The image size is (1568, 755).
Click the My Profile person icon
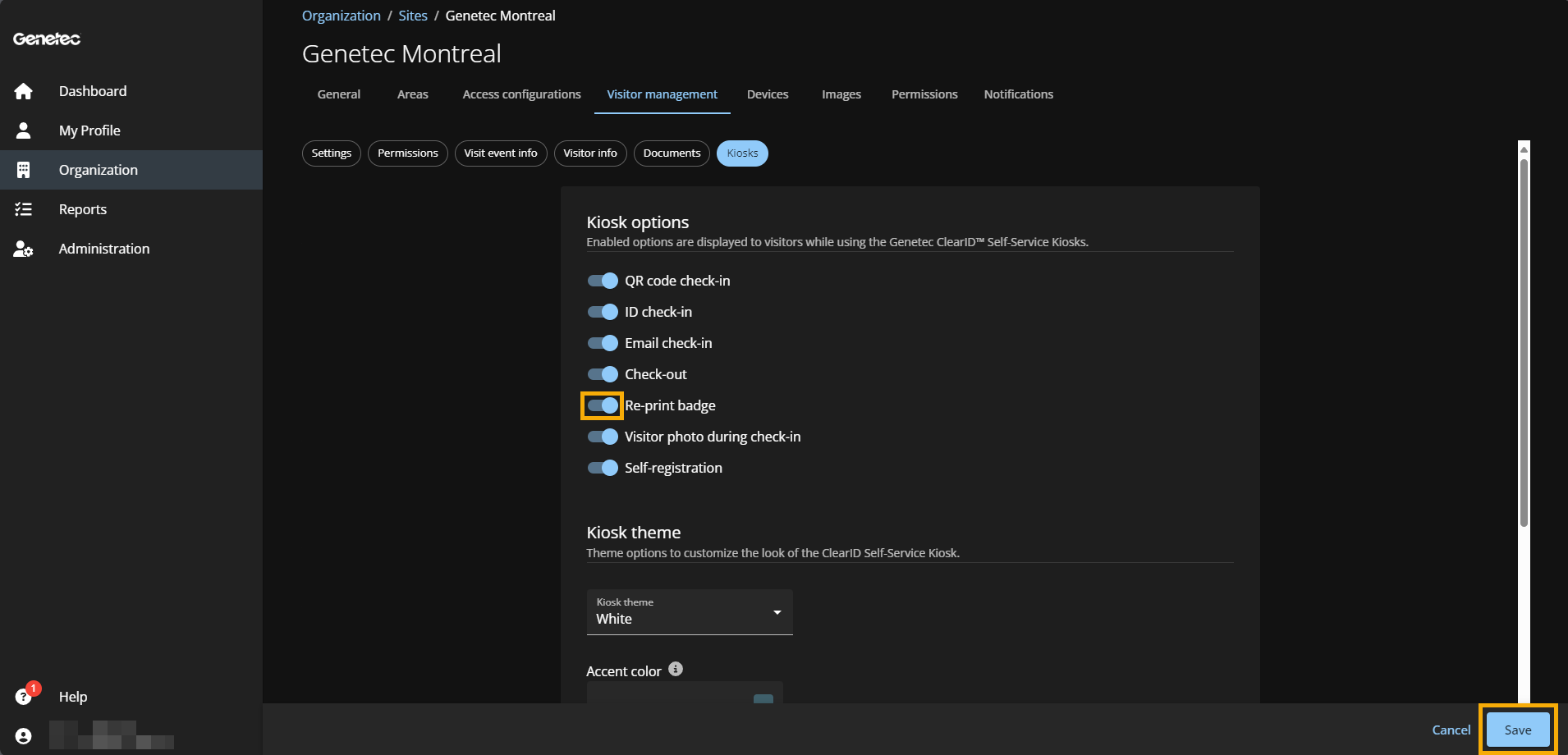pos(24,130)
